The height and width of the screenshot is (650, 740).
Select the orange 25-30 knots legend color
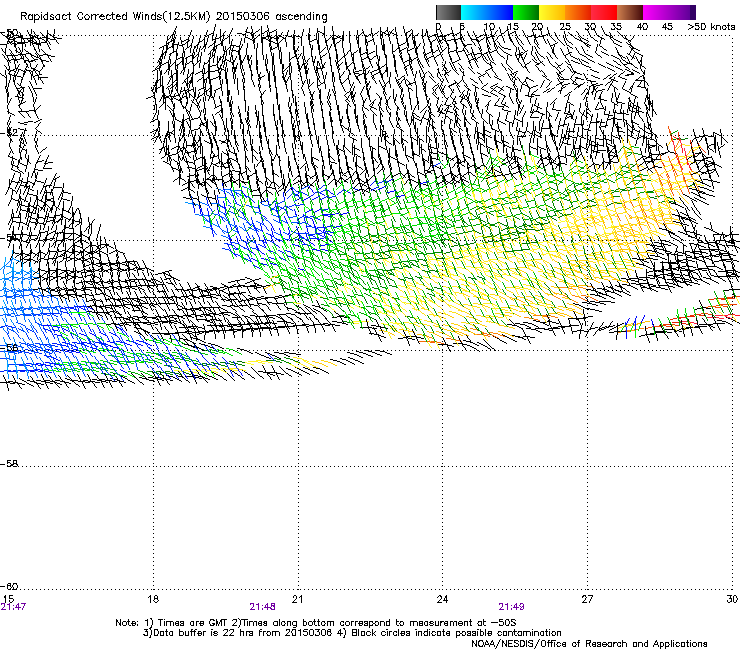coord(578,12)
